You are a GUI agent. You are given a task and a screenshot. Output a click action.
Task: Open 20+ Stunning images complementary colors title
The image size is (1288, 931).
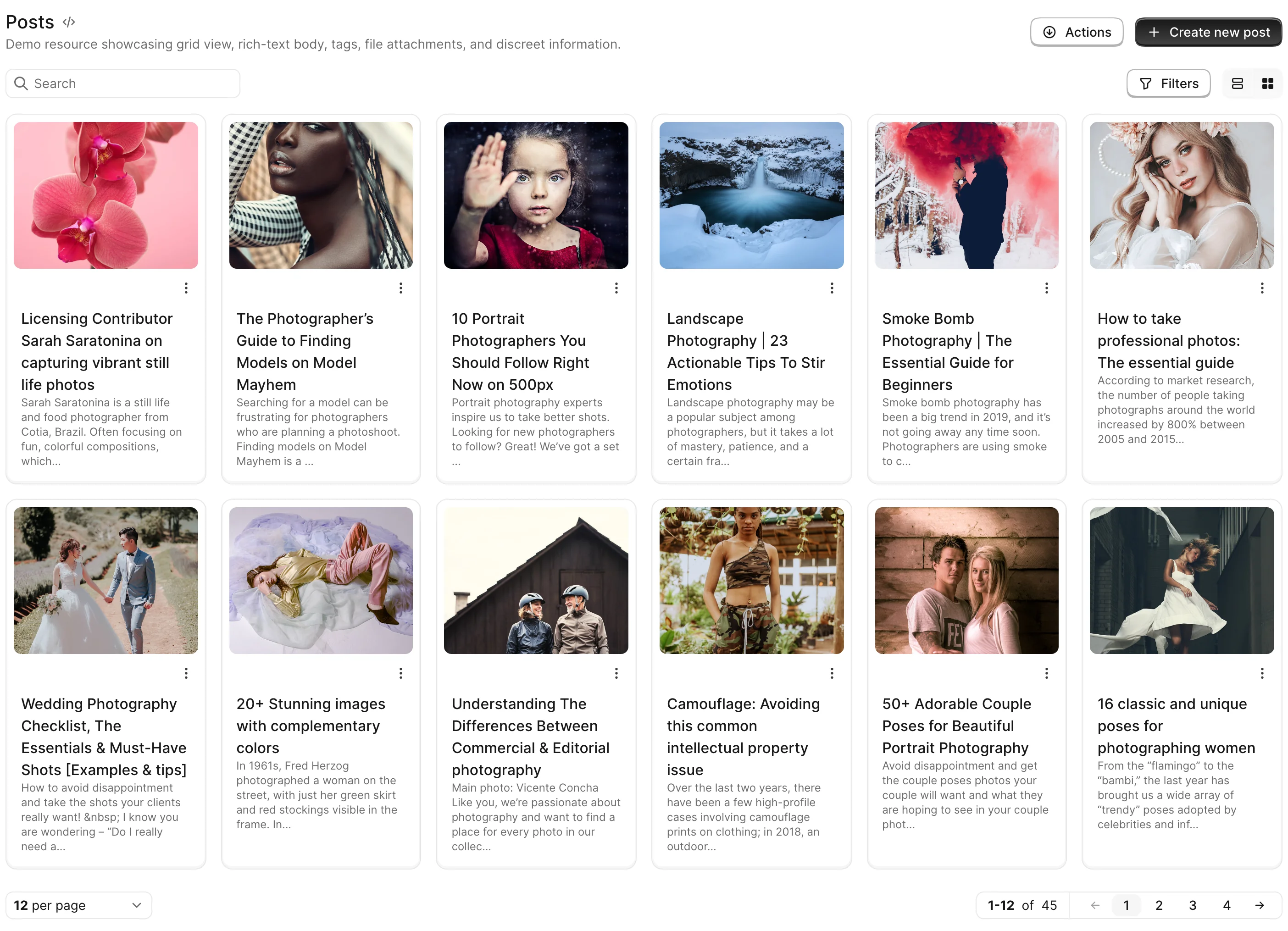pyautogui.click(x=311, y=726)
